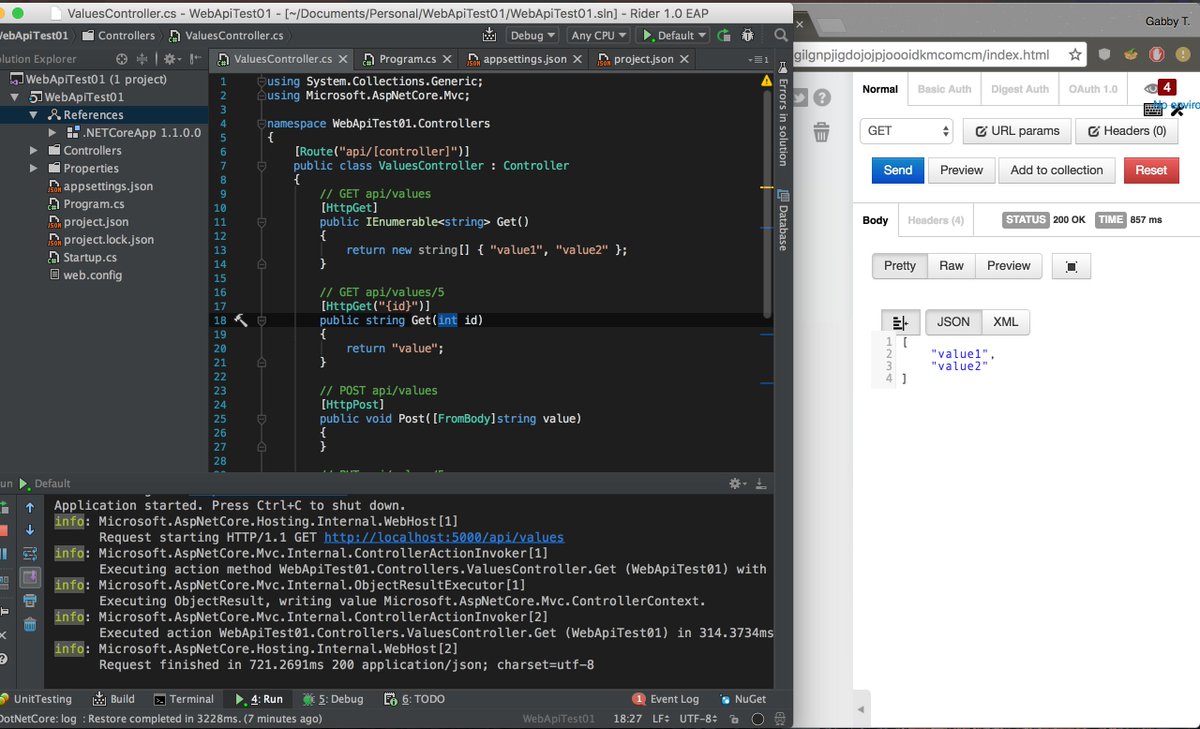Collapse the WebApiTest01 project node
1200x729 pixels.
15,97
